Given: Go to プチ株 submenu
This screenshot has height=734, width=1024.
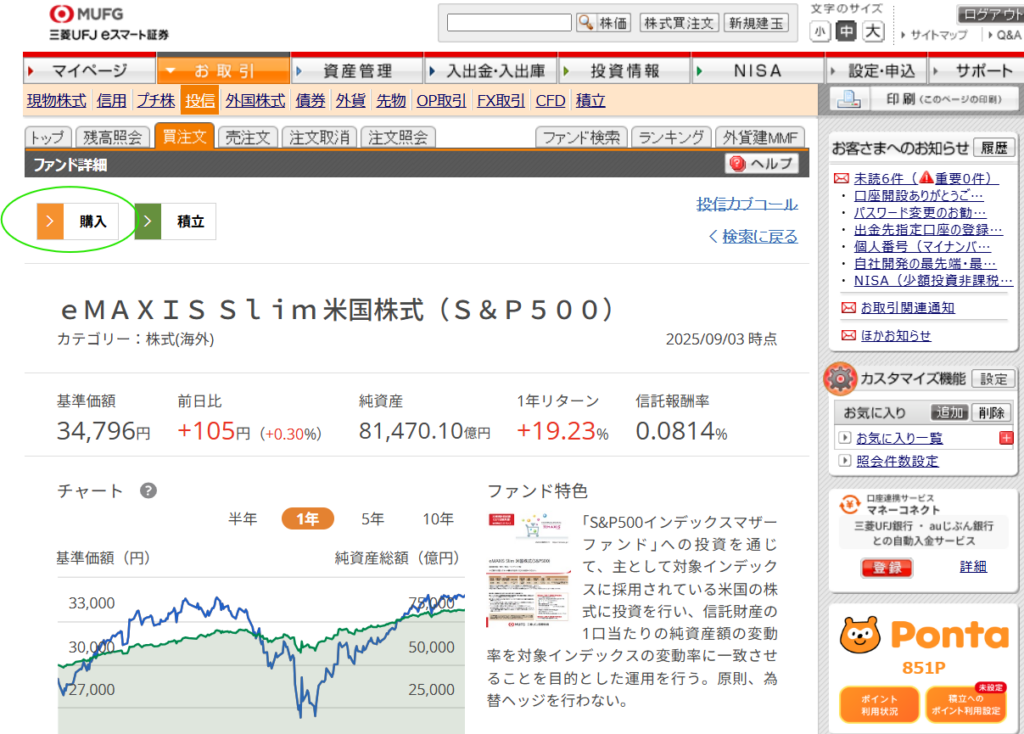Looking at the screenshot, I should tap(155, 101).
